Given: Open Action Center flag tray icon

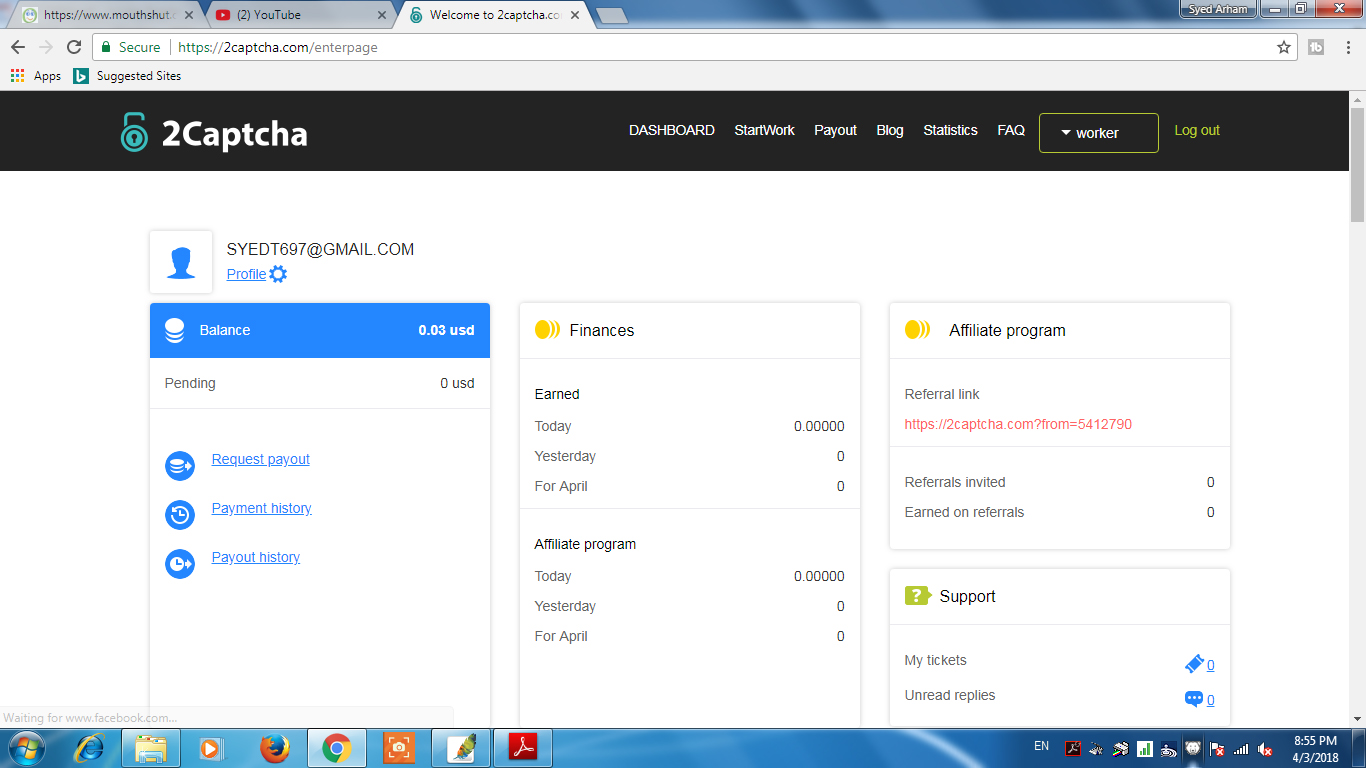Looking at the screenshot, I should point(1217,748).
